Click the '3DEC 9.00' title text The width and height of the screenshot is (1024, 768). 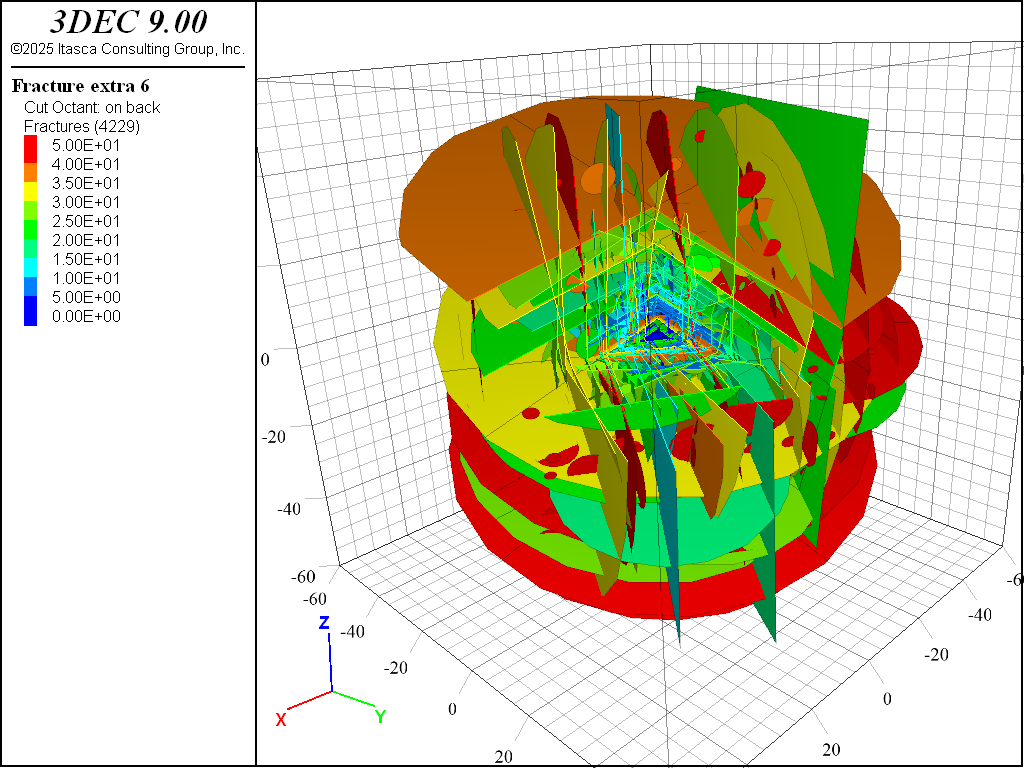point(129,22)
